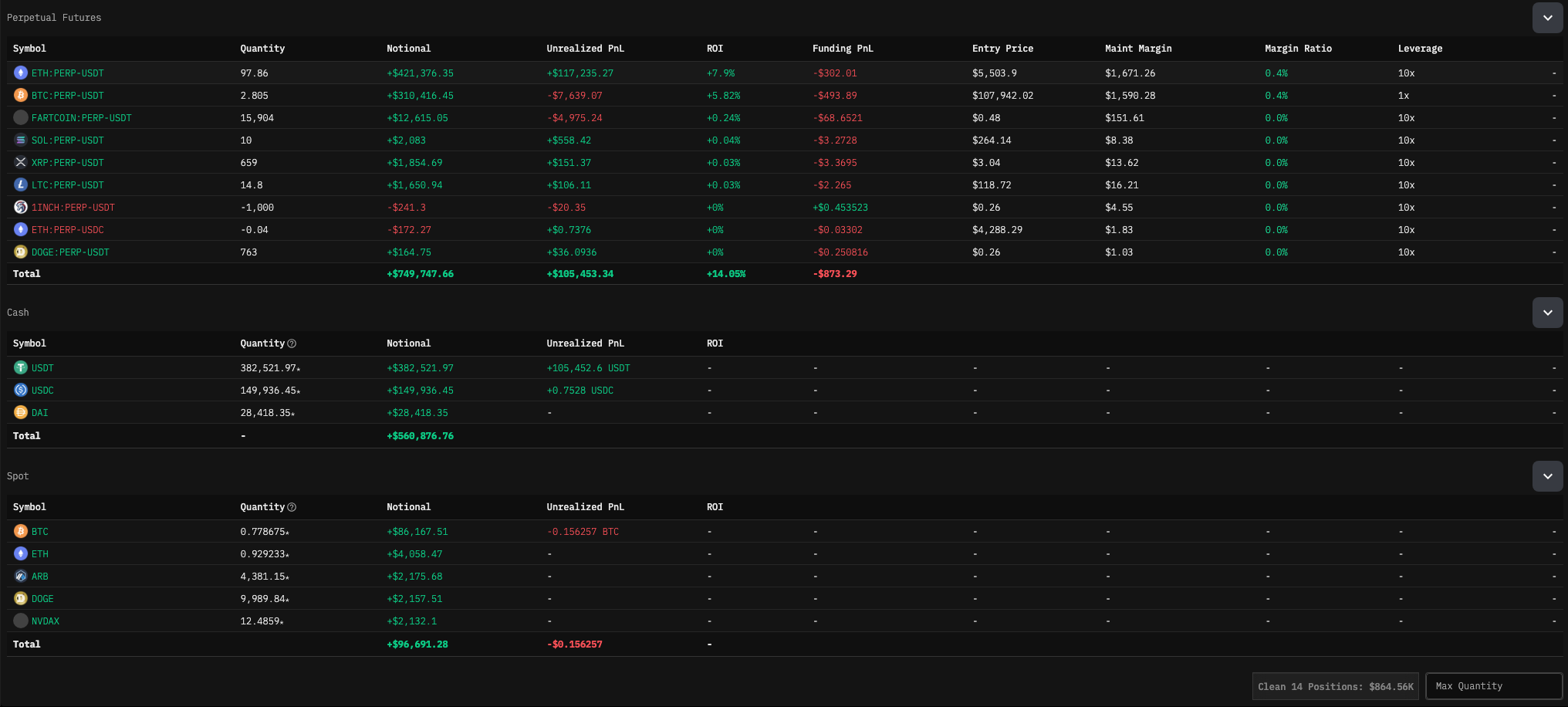This screenshot has height=707, width=1568.
Task: Collapse the Perpetual Futures section
Action: [1547, 18]
